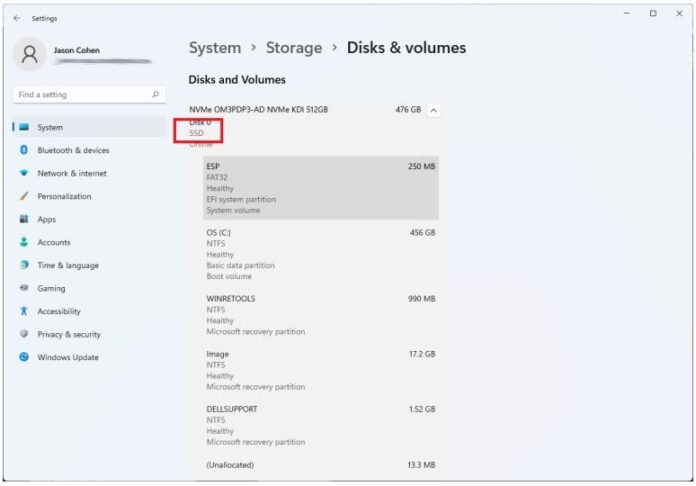Click the Network wifi icon in sidebar

[24, 173]
